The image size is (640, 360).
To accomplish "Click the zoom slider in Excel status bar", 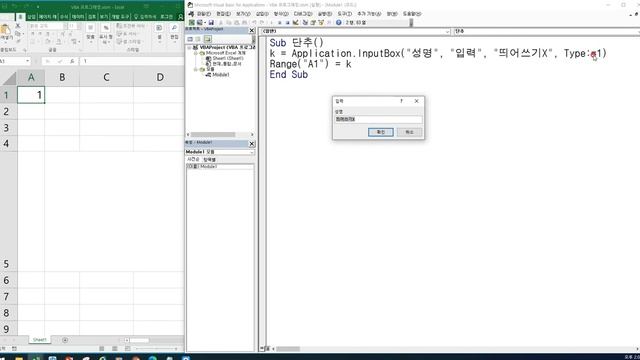I will pos(155,349).
